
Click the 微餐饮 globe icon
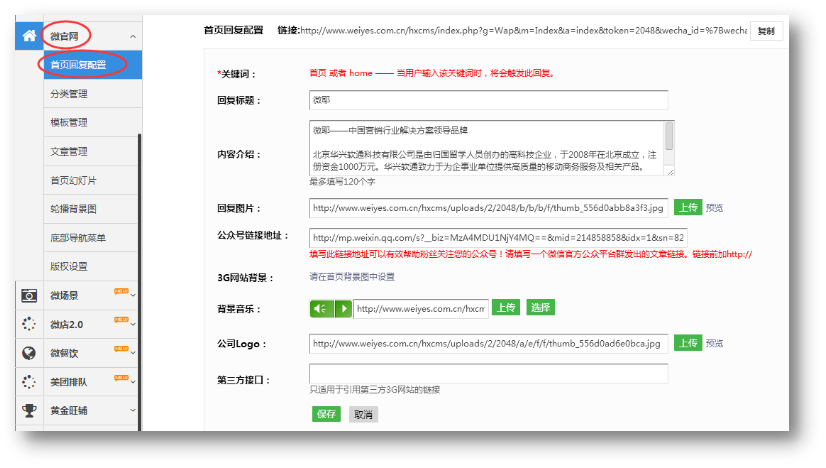click(29, 353)
